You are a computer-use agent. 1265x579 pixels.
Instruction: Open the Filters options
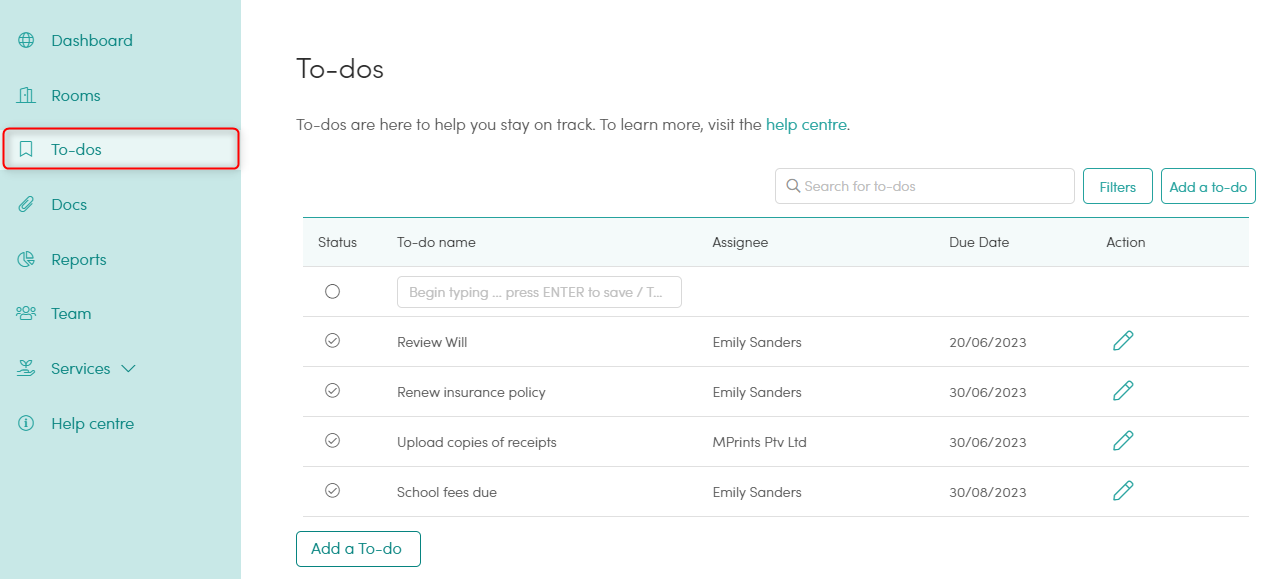point(1118,186)
